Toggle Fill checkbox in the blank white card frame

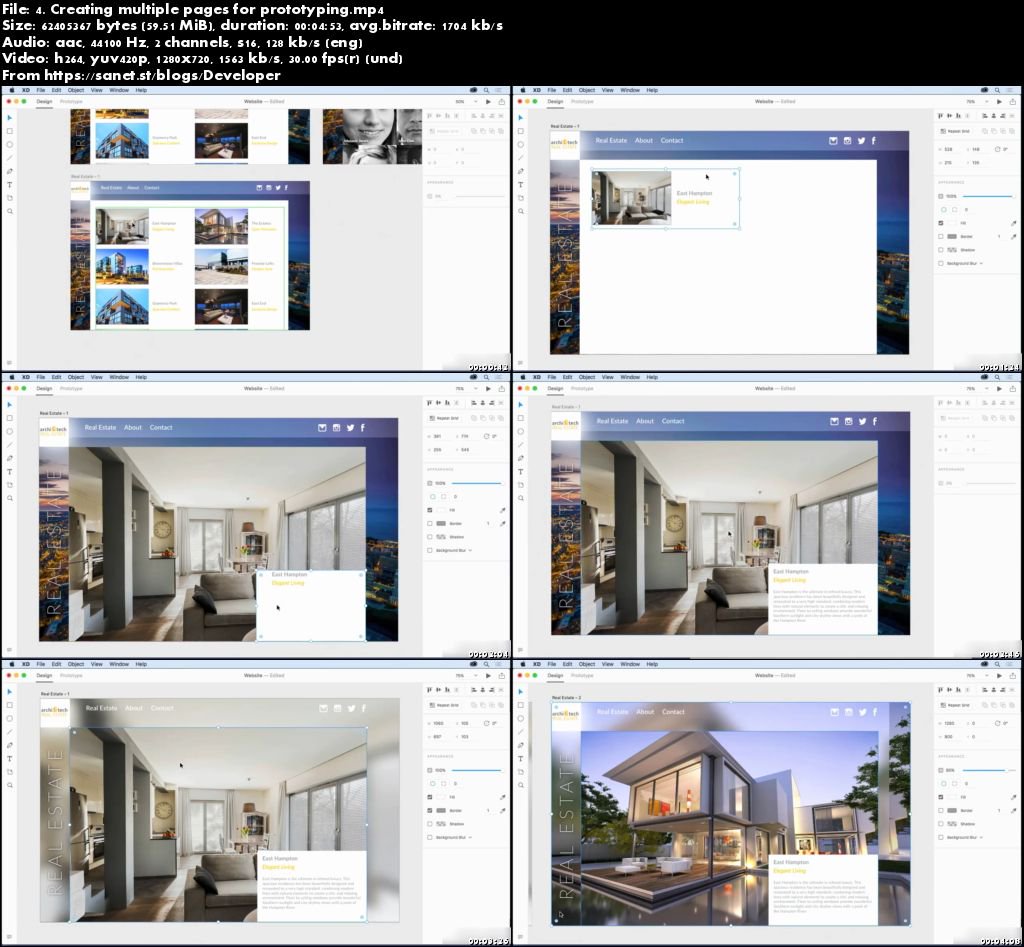pyautogui.click(x=430, y=510)
